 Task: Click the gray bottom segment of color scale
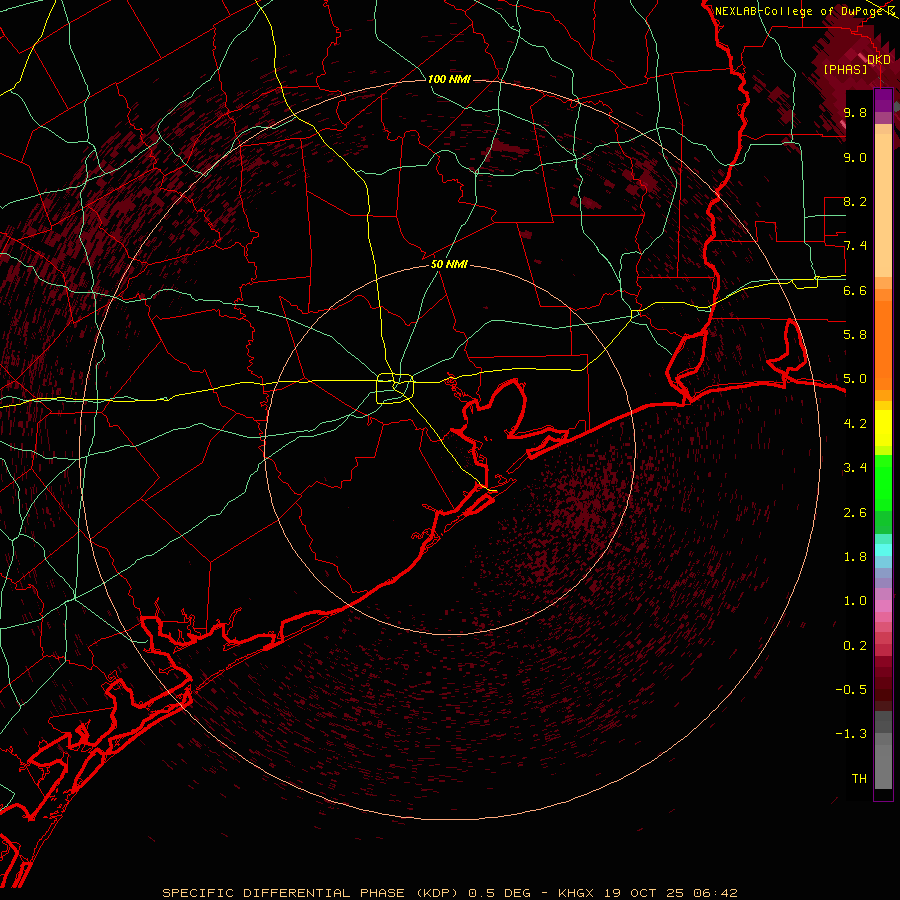[x=883, y=751]
